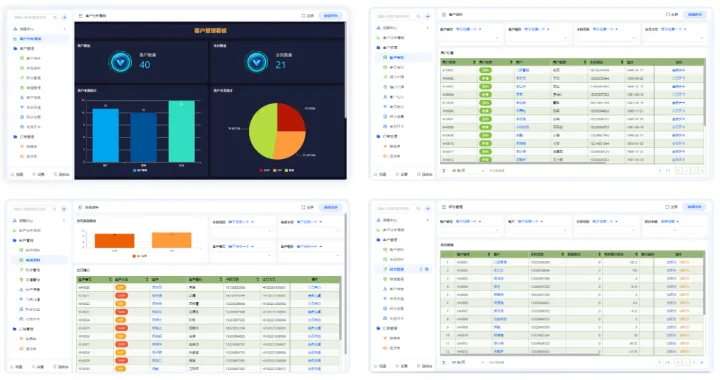Image resolution: width=720 pixels, height=380 pixels.
Task: Expand the 流程中心 chevron in the dashboard sidebar
Action: 64,29
